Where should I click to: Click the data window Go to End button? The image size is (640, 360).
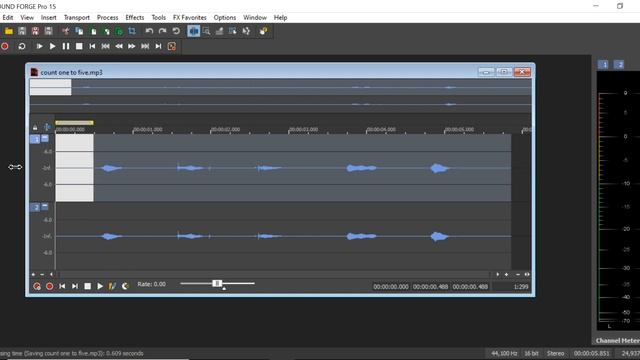75,287
